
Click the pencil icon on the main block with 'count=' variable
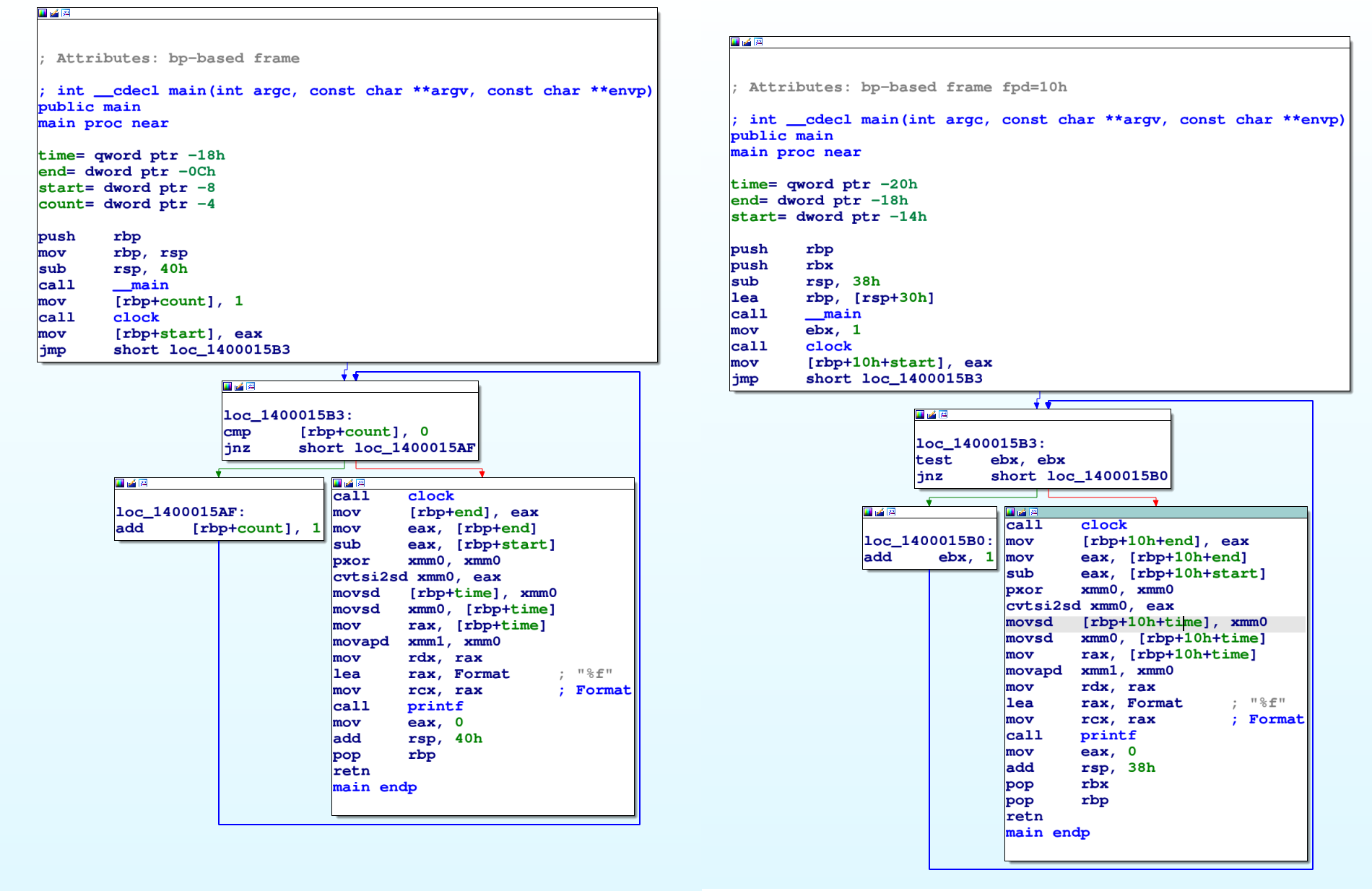54,13
